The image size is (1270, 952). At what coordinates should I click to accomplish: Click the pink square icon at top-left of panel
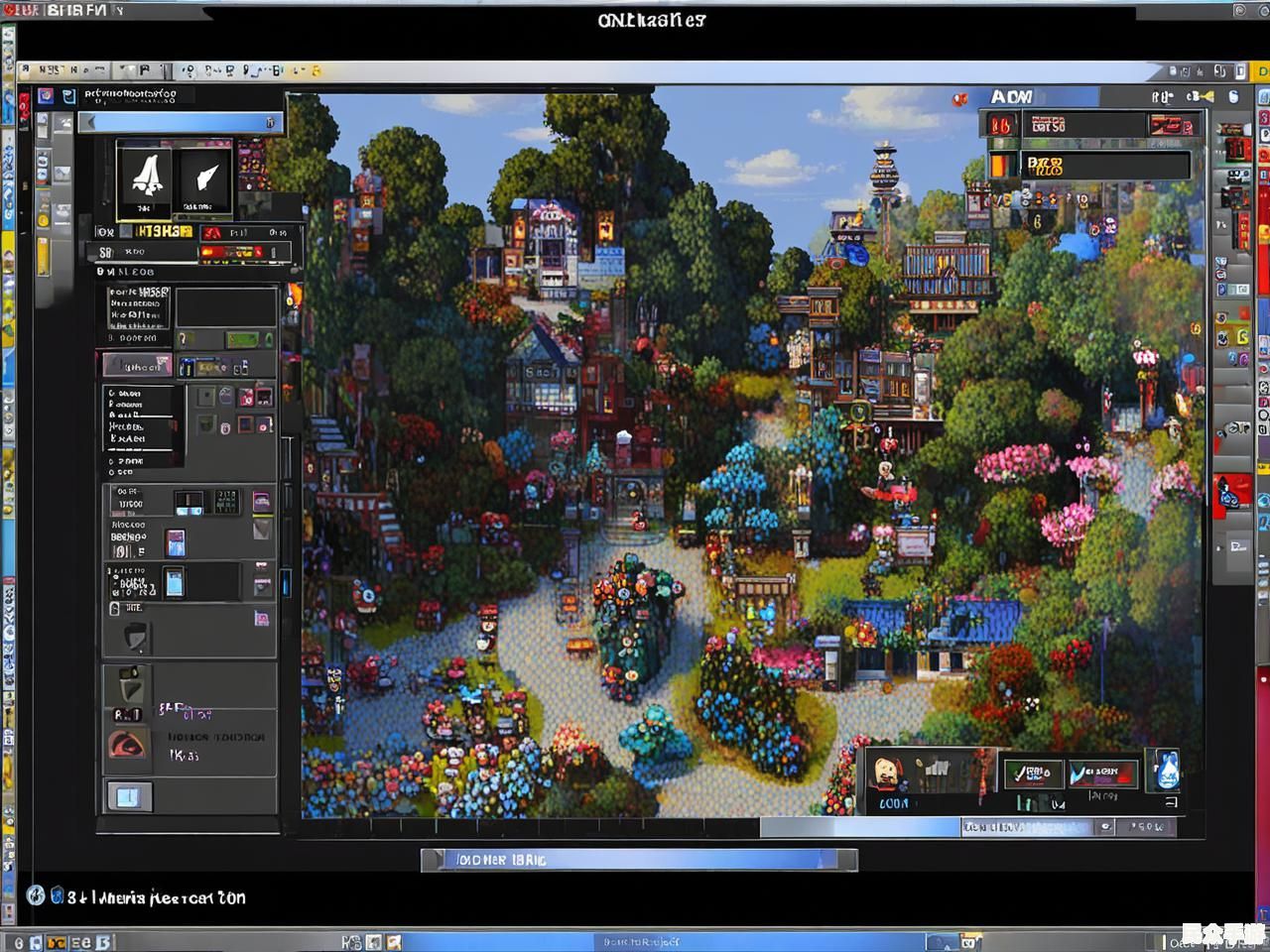tap(46, 96)
